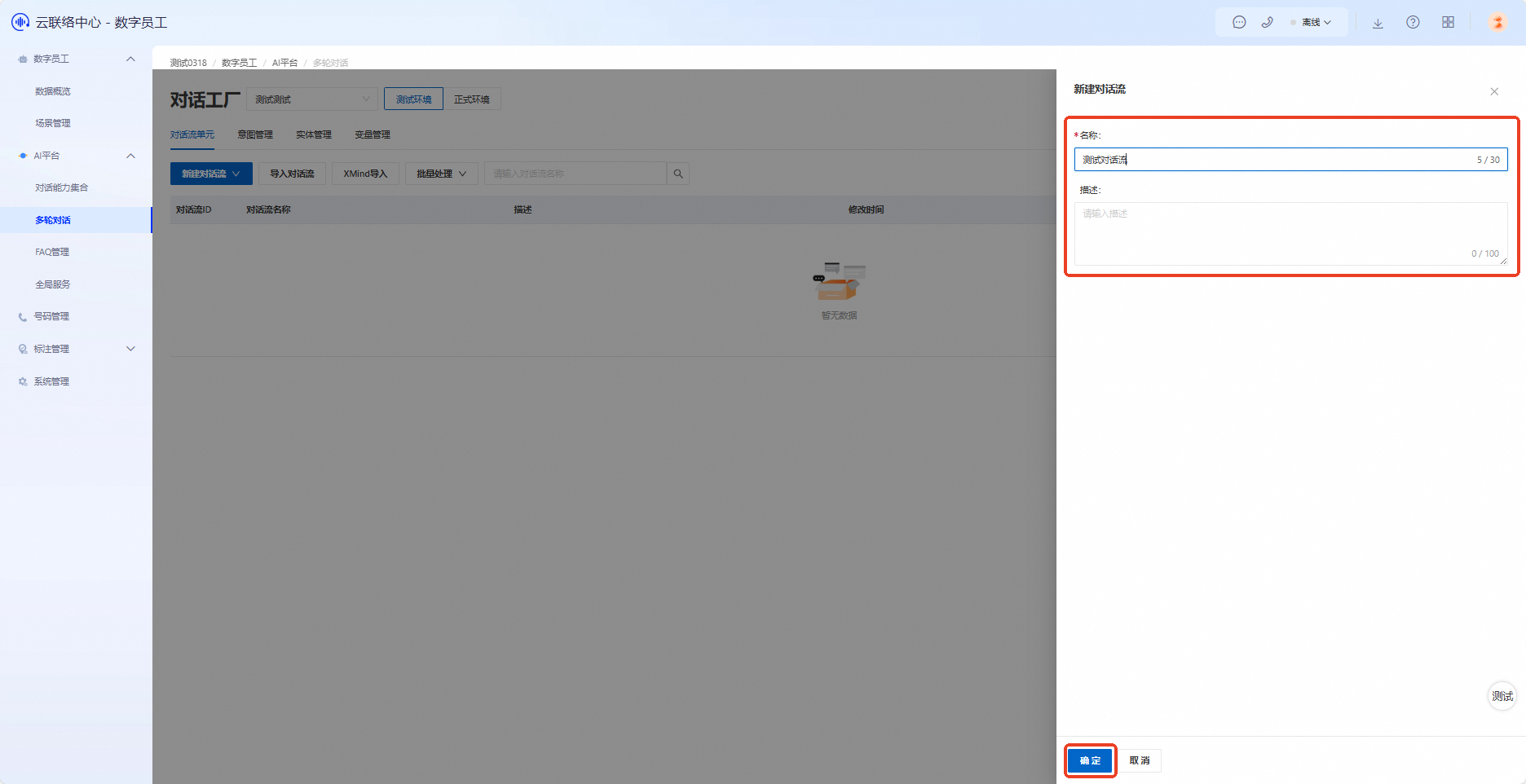The image size is (1526, 784).
Task: Select the 变量管理 tab
Action: point(373,134)
